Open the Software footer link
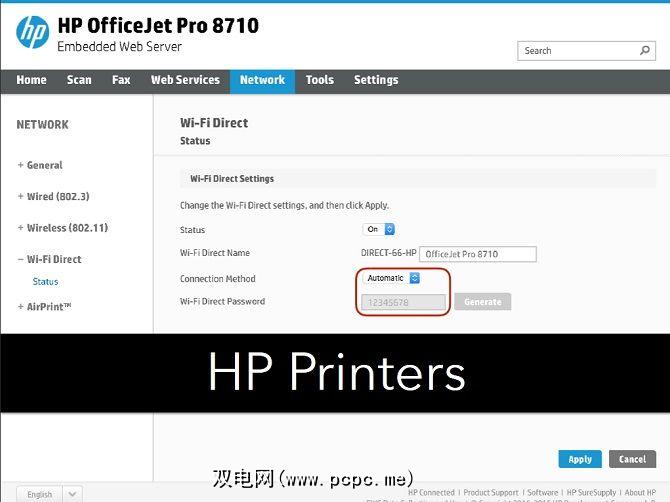 (543, 493)
